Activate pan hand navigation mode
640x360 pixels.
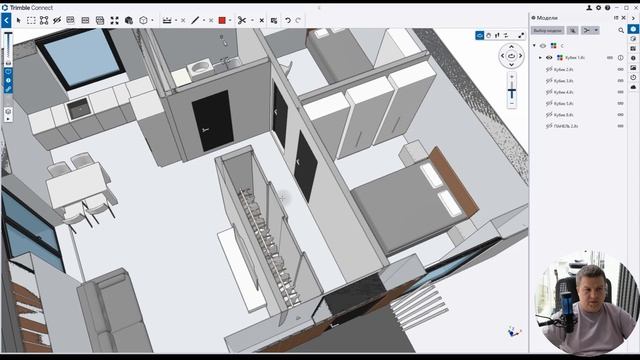[488, 36]
